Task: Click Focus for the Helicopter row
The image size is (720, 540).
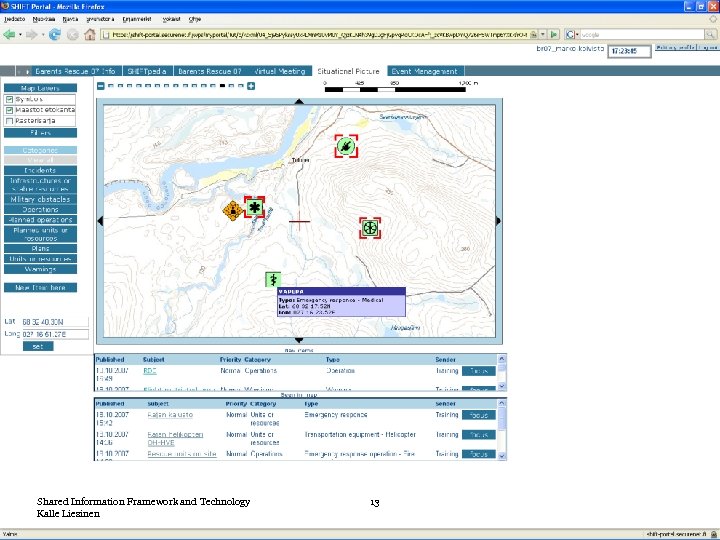Action: 478,435
